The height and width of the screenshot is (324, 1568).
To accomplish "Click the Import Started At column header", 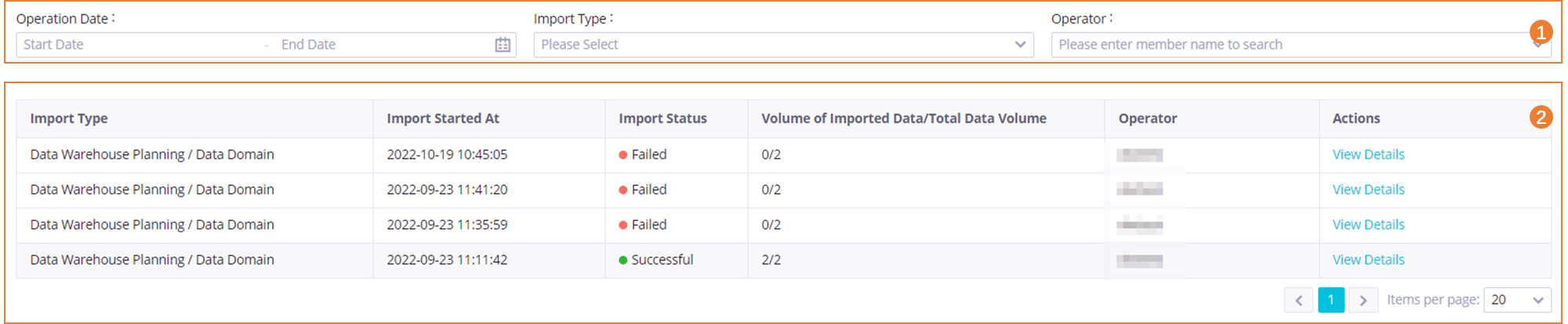I will (x=443, y=118).
